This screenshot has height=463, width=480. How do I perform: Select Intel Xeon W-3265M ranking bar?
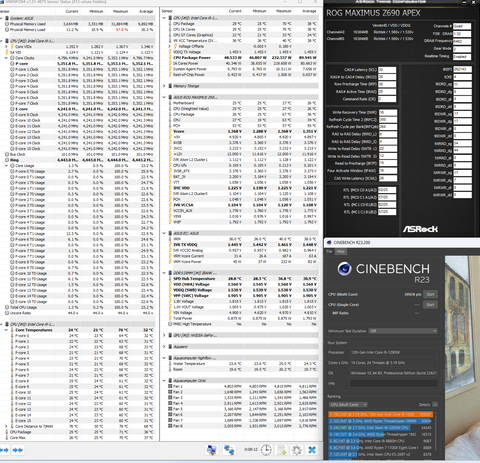pyautogui.click(x=380, y=428)
